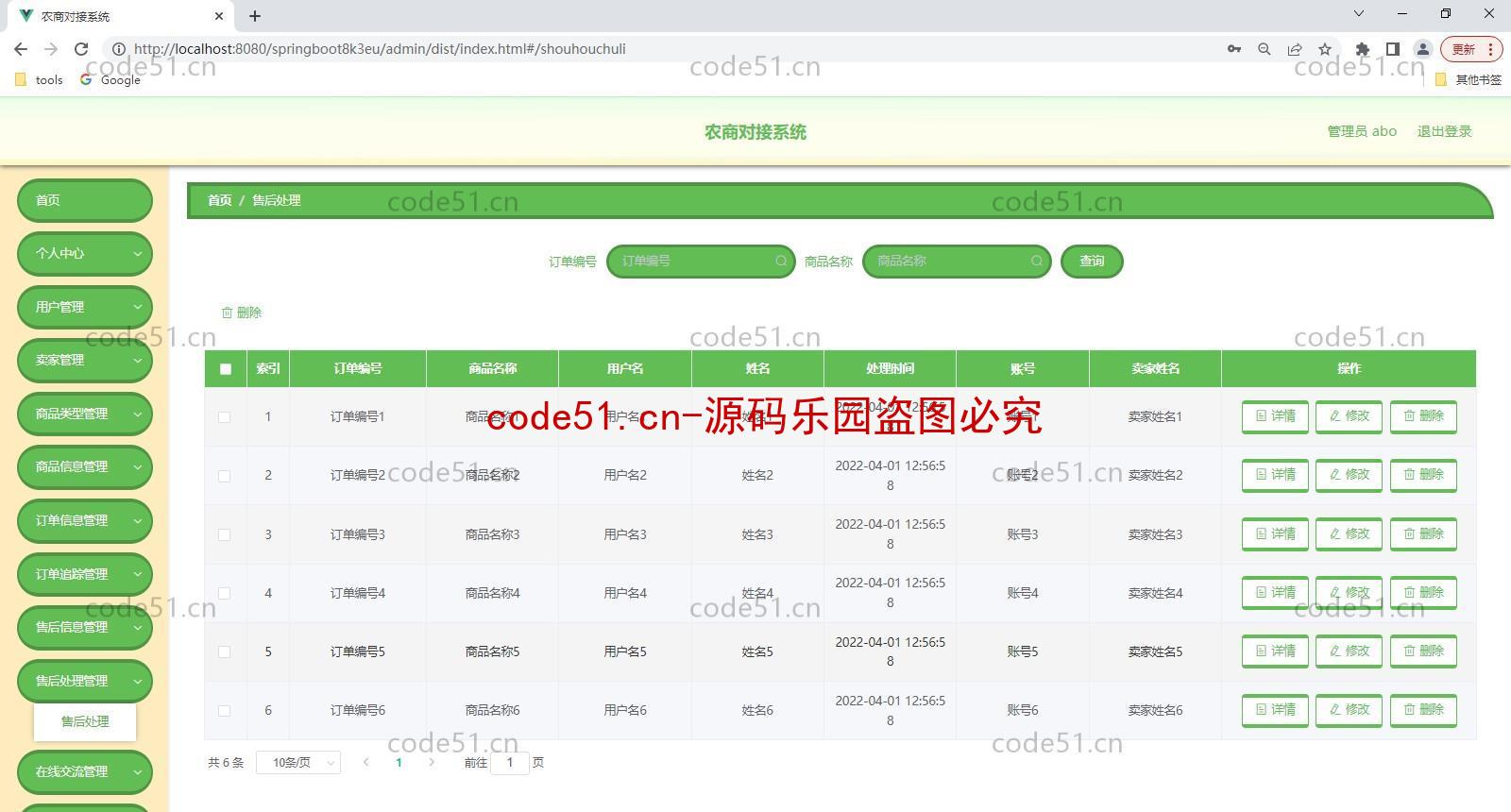Open saved passwords key icon

coord(1234,49)
